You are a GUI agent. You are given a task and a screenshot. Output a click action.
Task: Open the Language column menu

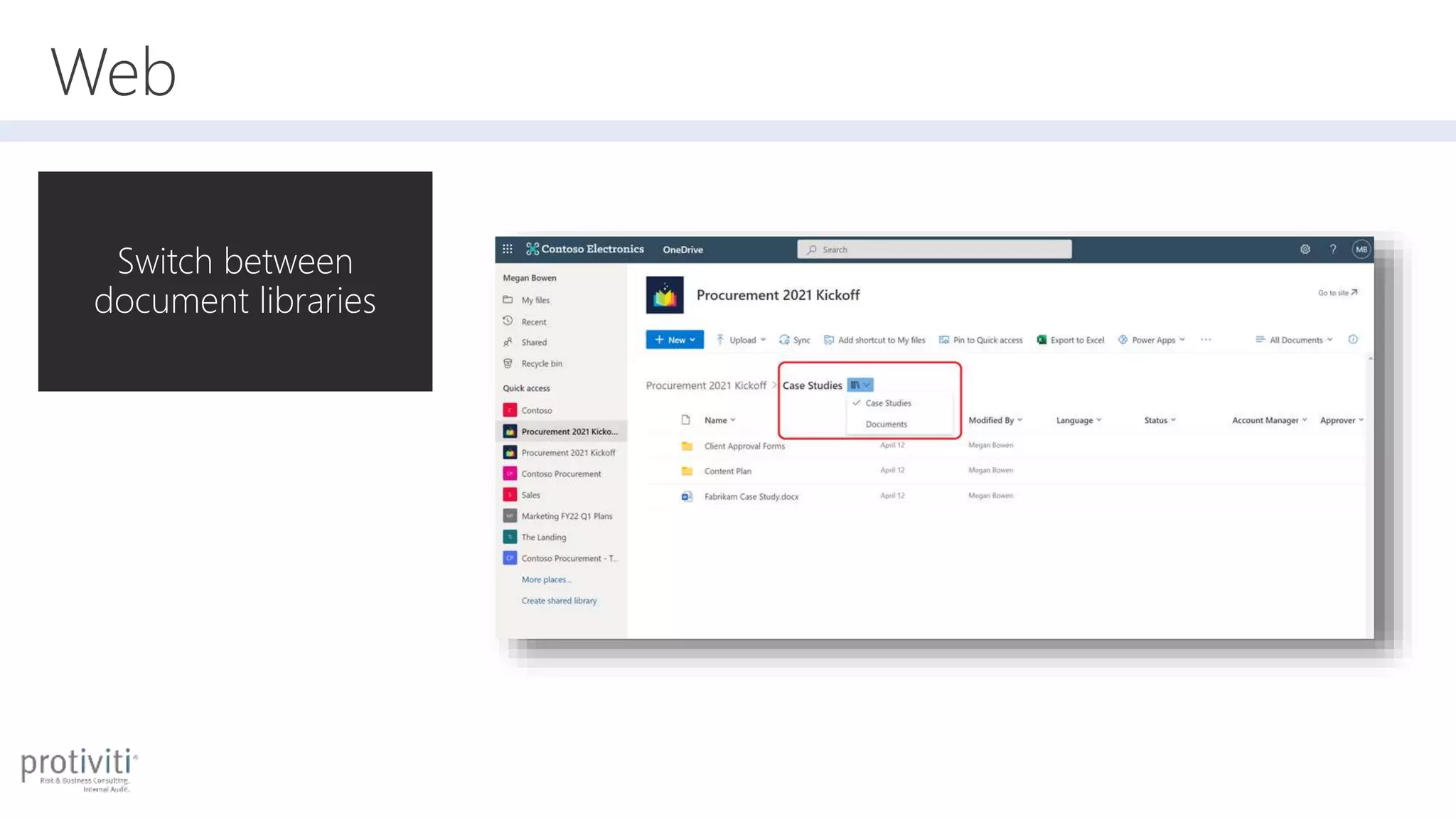pos(1078,420)
